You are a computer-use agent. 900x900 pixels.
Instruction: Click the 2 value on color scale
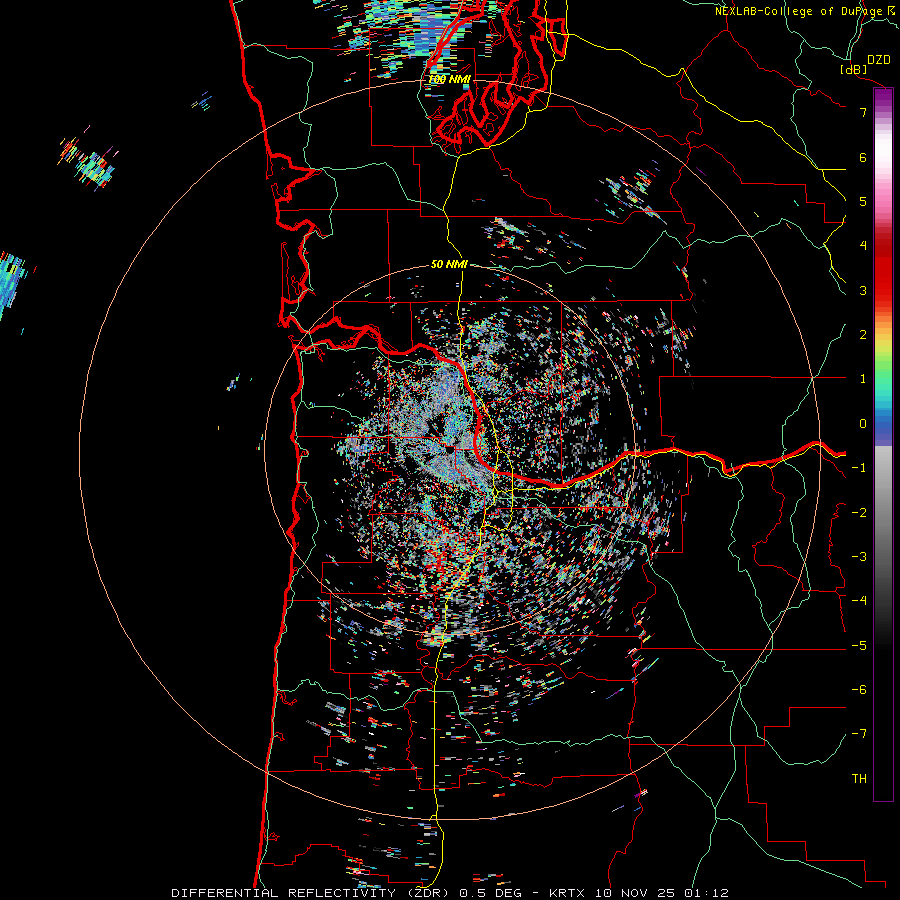coord(863,335)
